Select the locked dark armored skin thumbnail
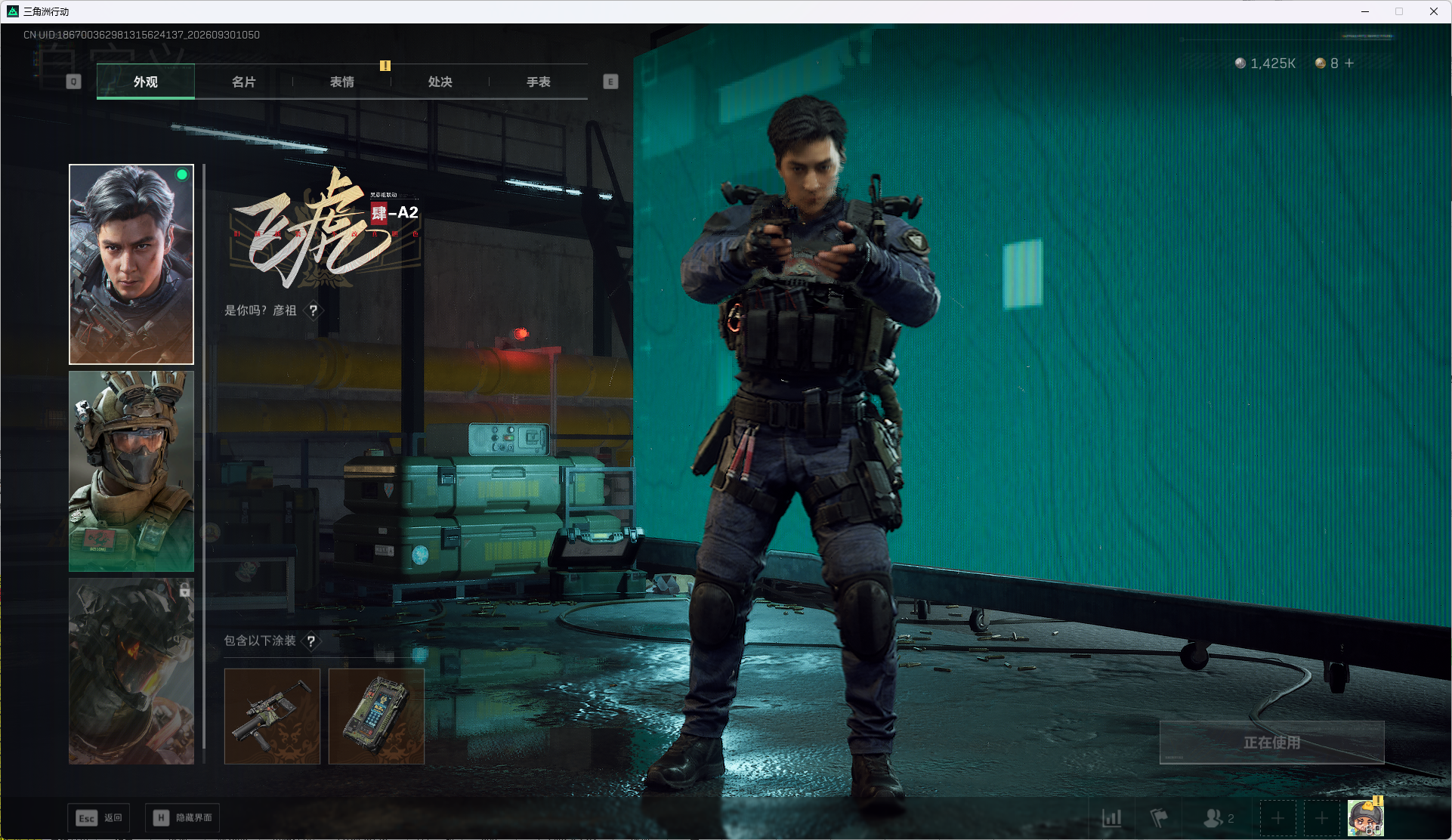Image resolution: width=1452 pixels, height=840 pixels. click(x=131, y=672)
